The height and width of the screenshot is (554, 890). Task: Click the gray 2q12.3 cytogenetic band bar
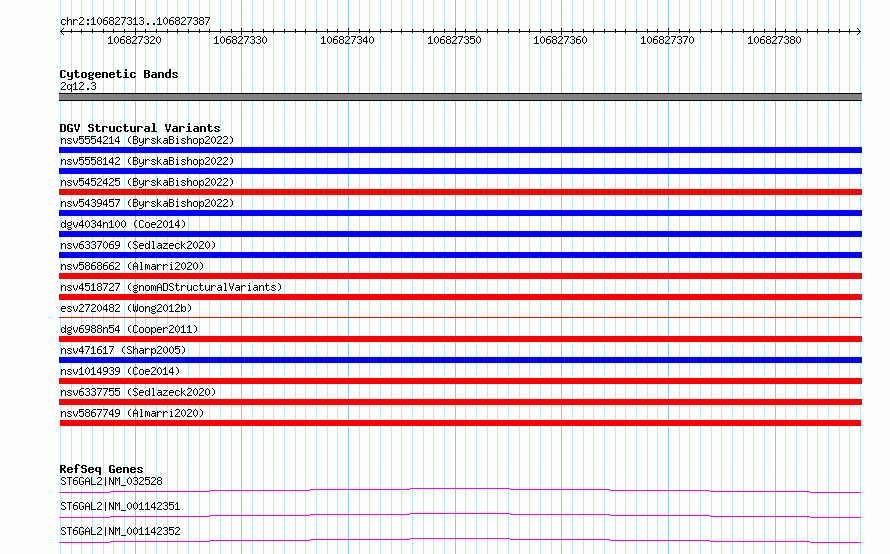pyautogui.click(x=460, y=97)
